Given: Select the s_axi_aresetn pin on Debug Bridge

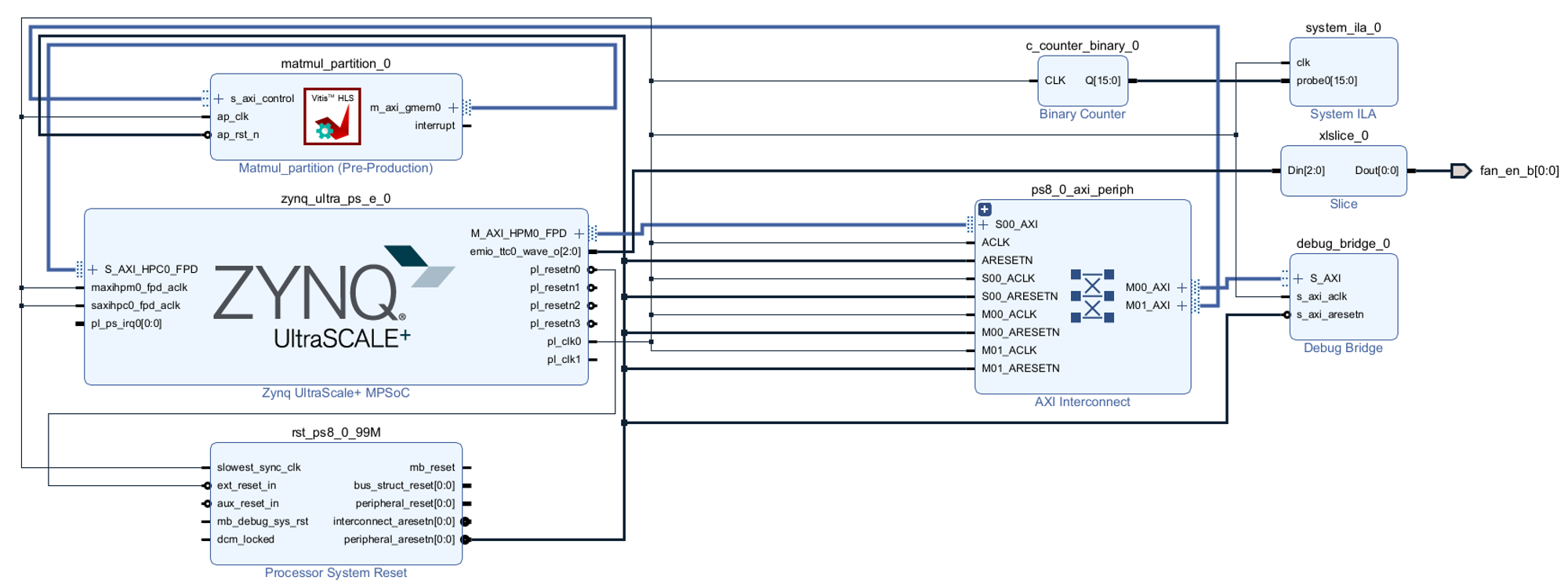Looking at the screenshot, I should [x=1330, y=314].
